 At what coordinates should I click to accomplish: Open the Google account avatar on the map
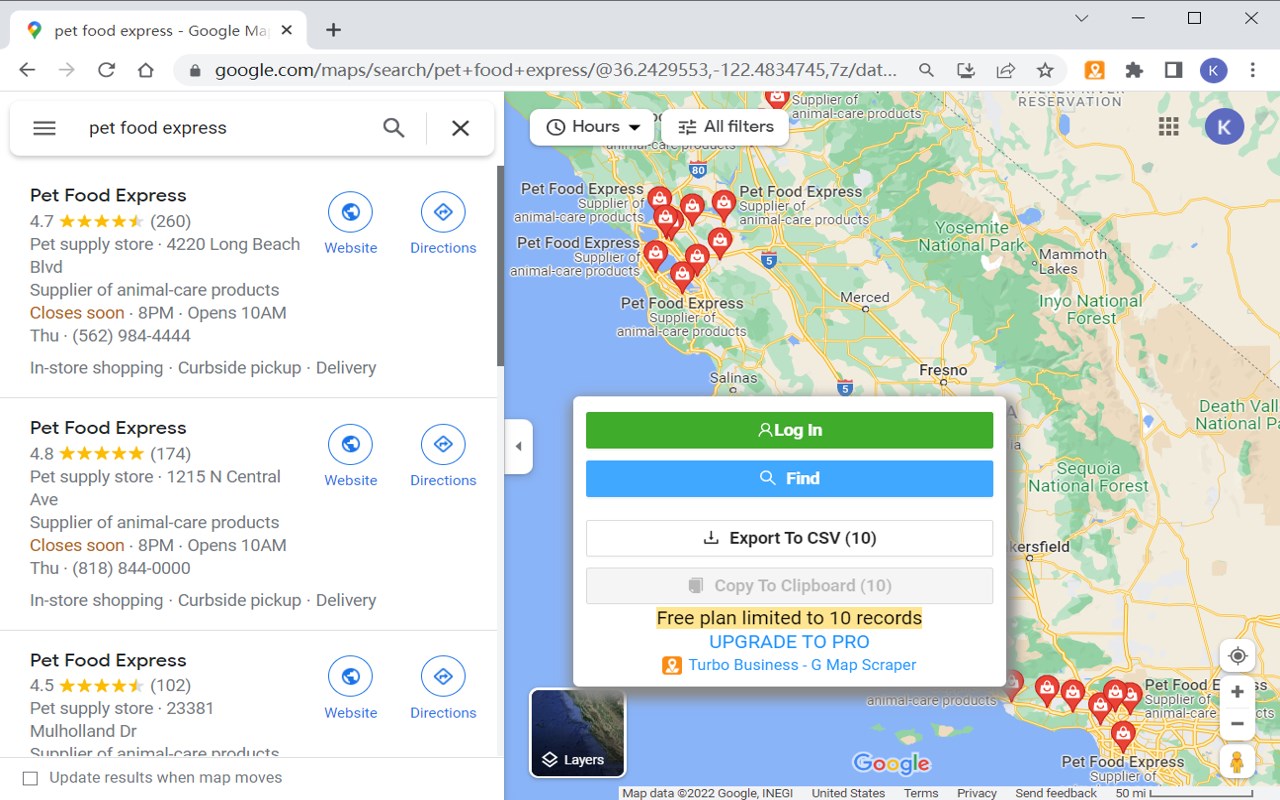(x=1224, y=126)
